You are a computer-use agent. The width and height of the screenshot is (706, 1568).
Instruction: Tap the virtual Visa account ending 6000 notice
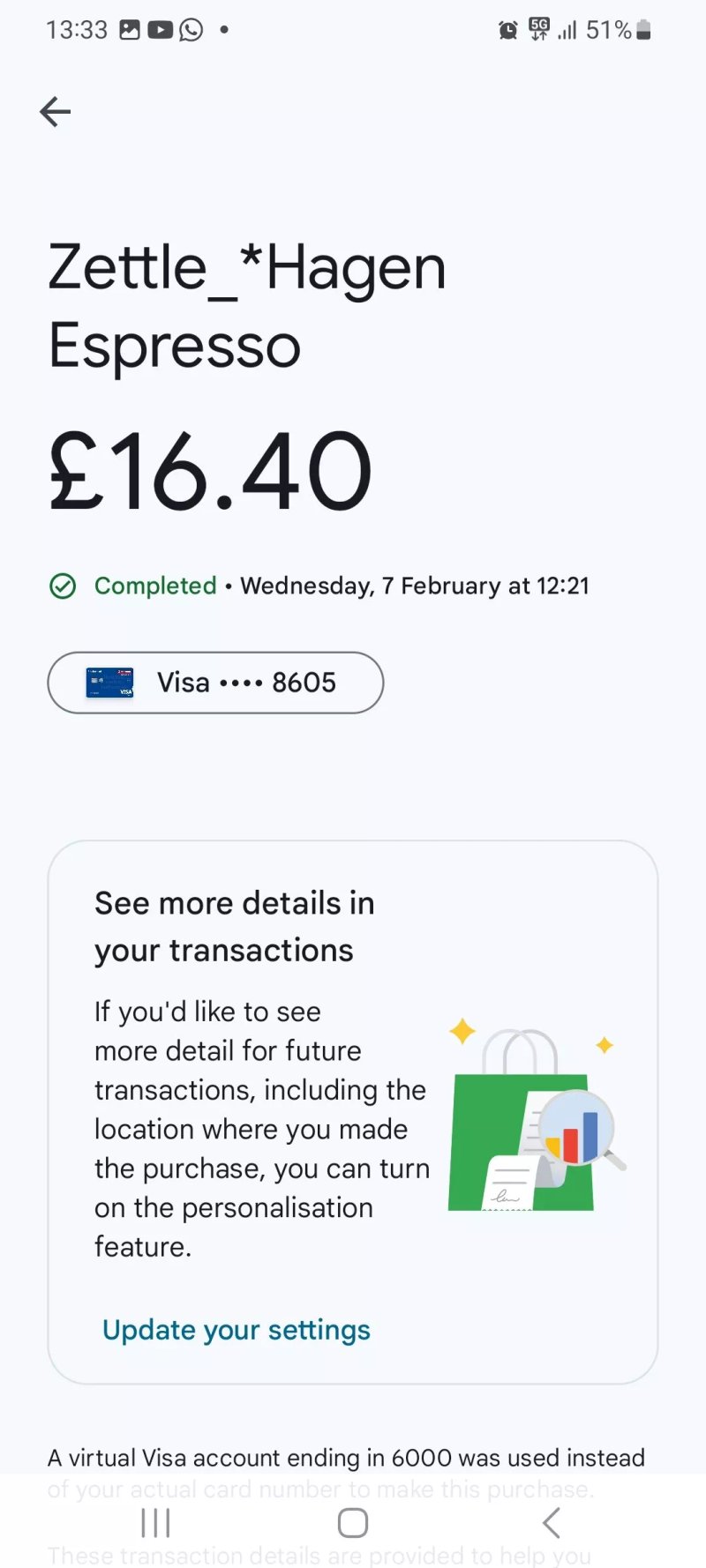pyautogui.click(x=346, y=1473)
